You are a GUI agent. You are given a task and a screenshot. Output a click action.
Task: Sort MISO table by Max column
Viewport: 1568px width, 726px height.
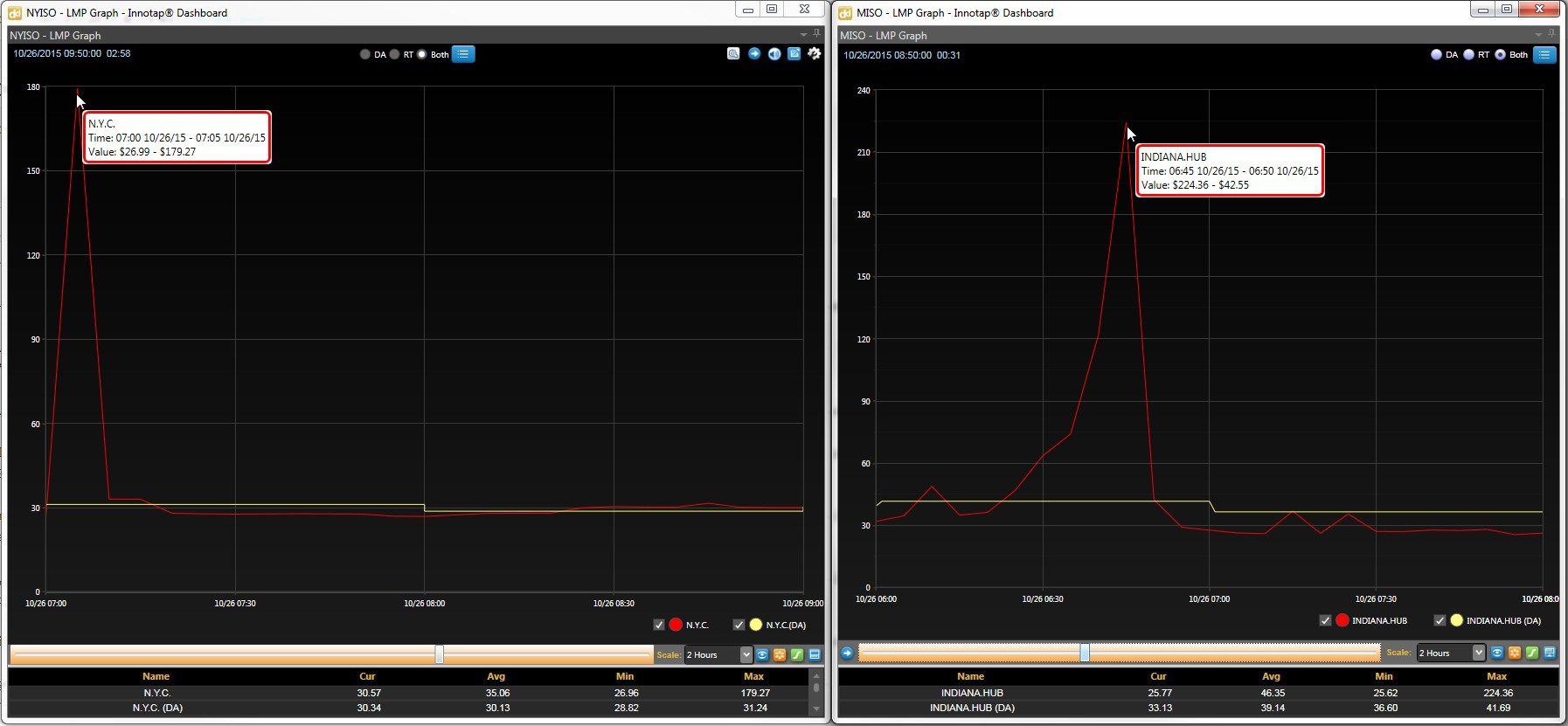1497,676
